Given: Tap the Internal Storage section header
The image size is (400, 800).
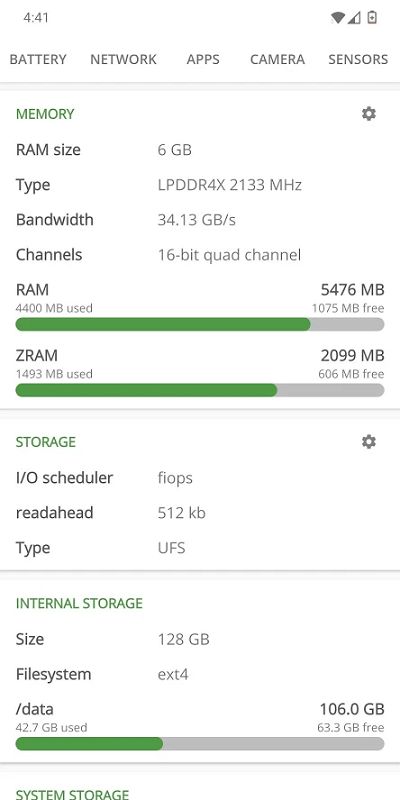Looking at the screenshot, I should (79, 604).
